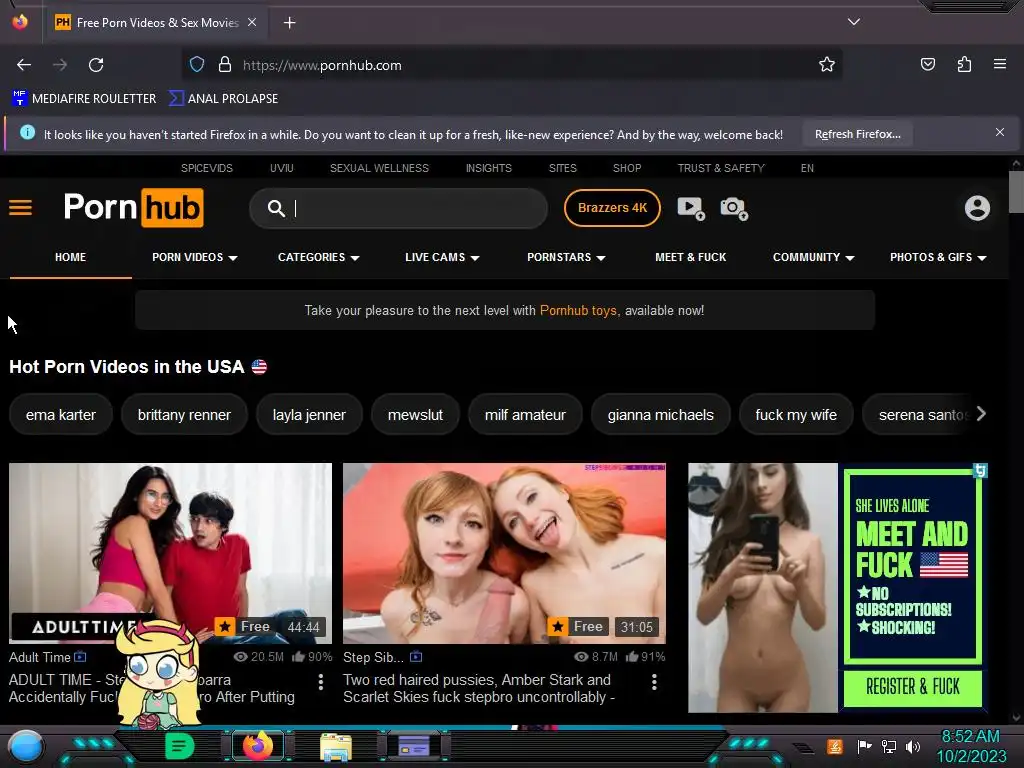This screenshot has width=1024, height=768.
Task: Open the Spicevids top link
Action: click(x=207, y=168)
